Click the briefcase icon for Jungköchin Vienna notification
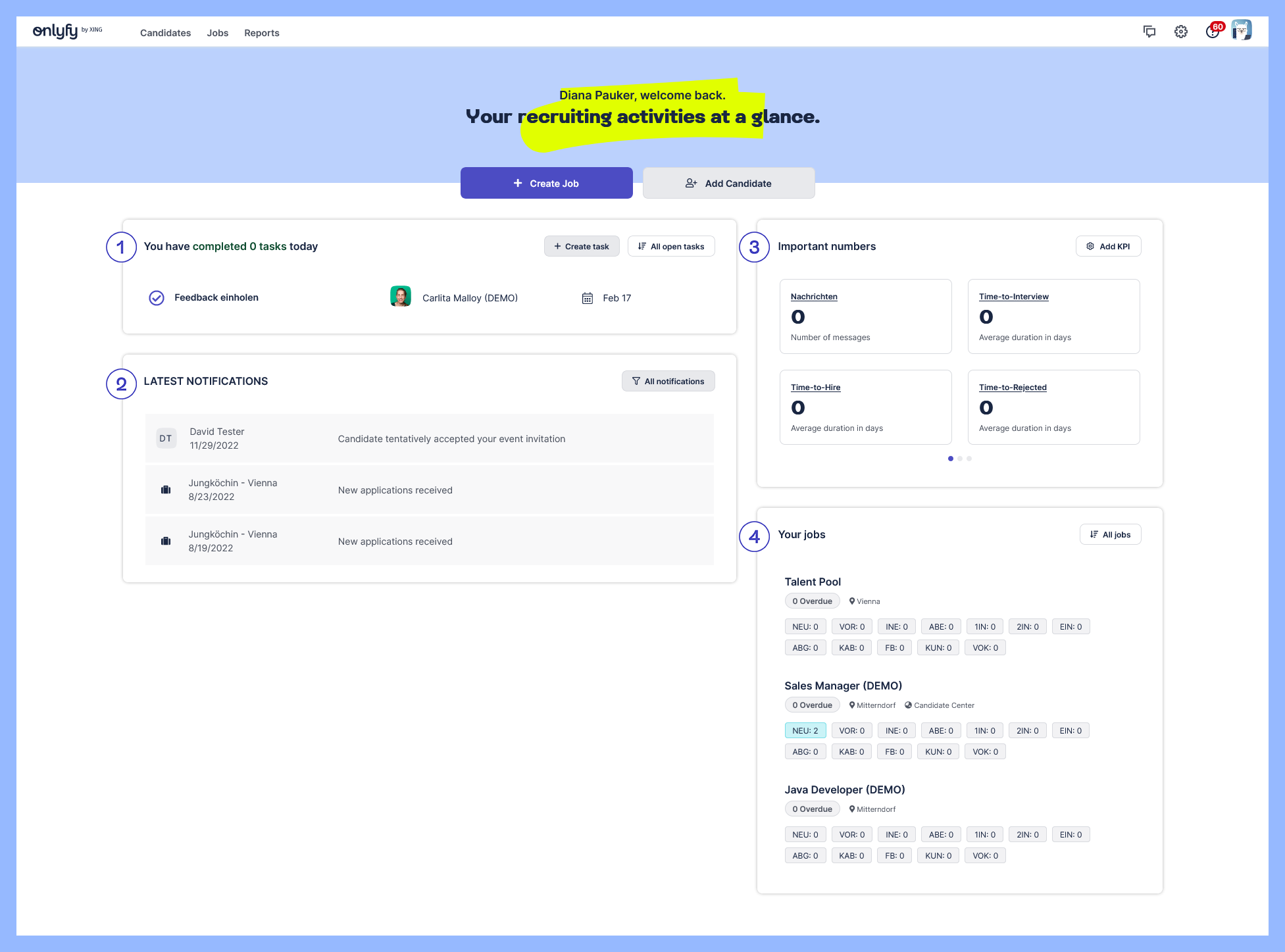The height and width of the screenshot is (952, 1285). pos(165,489)
